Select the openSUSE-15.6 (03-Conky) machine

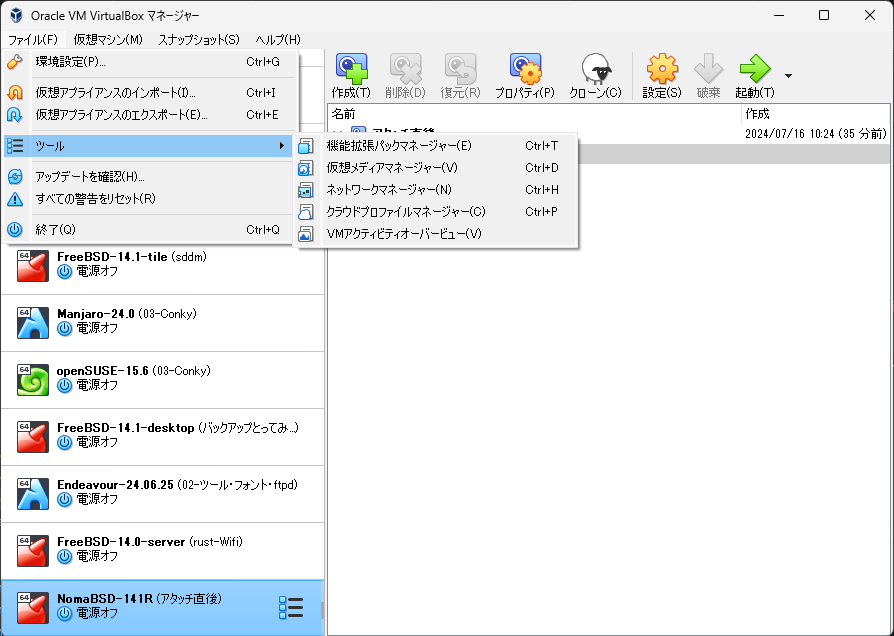tap(162, 380)
